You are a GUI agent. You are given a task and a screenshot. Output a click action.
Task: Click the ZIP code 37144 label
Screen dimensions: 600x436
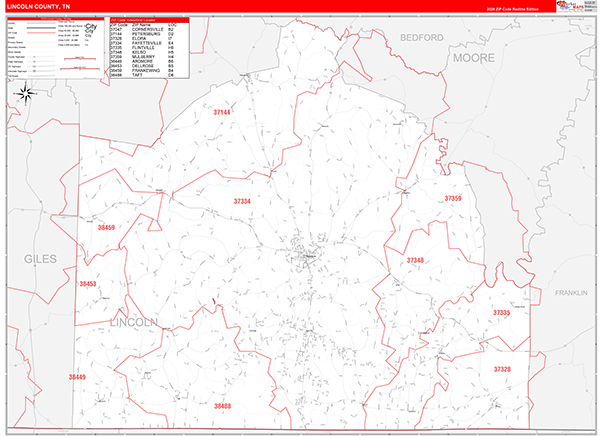coord(222,113)
